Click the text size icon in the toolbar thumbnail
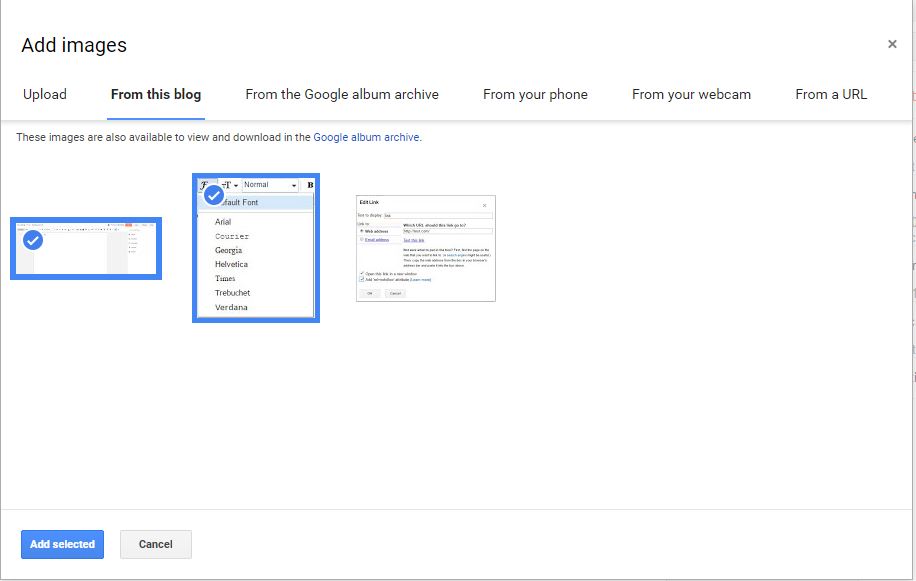The height and width of the screenshot is (581, 916). point(227,184)
